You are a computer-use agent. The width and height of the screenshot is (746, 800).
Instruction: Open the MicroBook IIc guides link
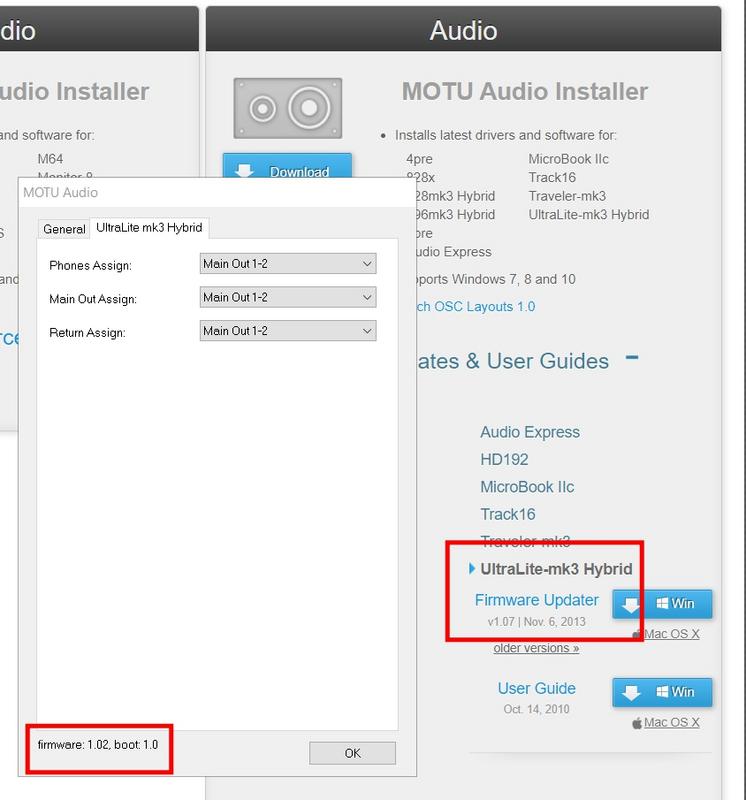click(527, 487)
